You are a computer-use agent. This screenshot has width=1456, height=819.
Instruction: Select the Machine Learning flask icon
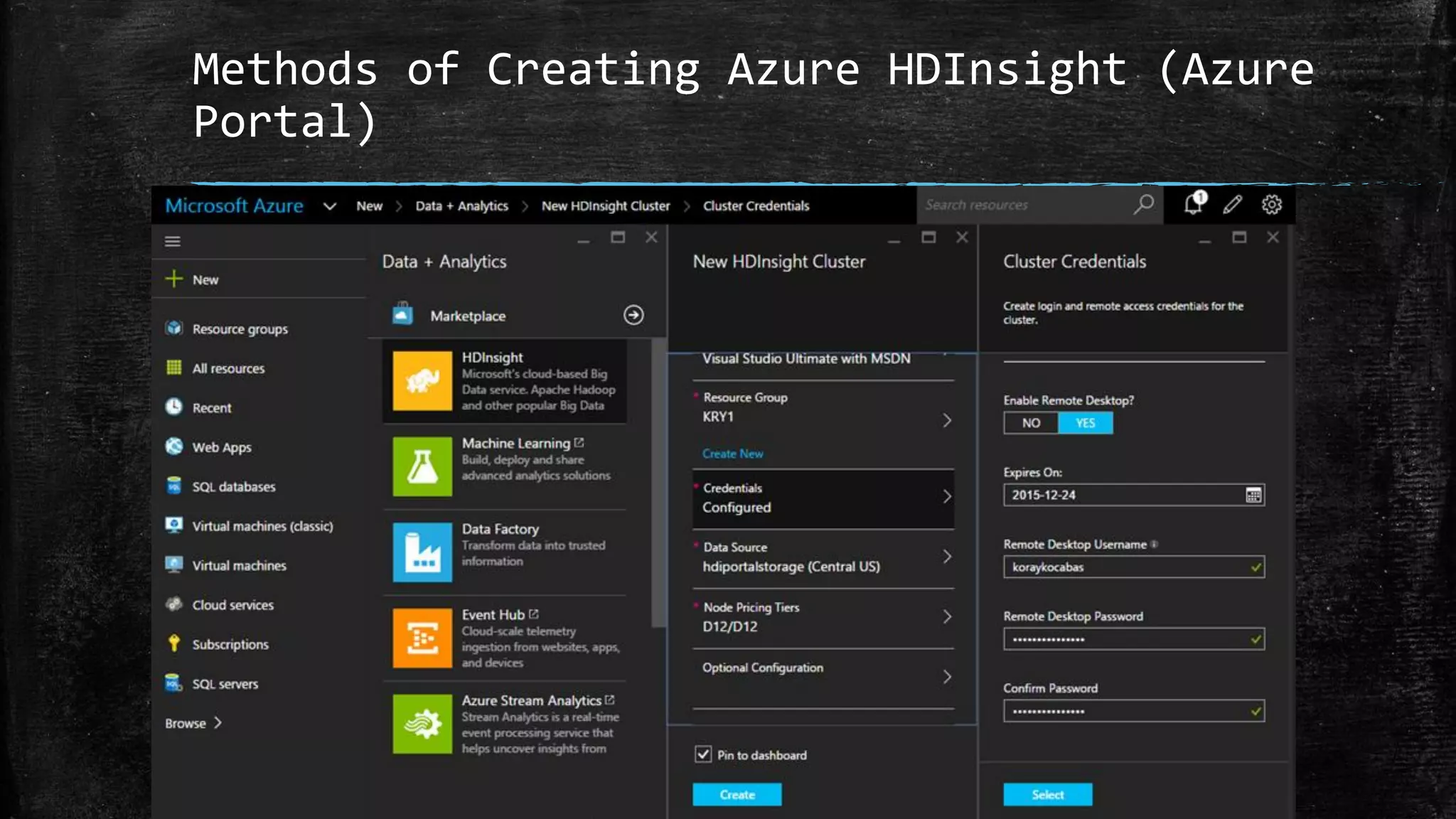(x=422, y=466)
